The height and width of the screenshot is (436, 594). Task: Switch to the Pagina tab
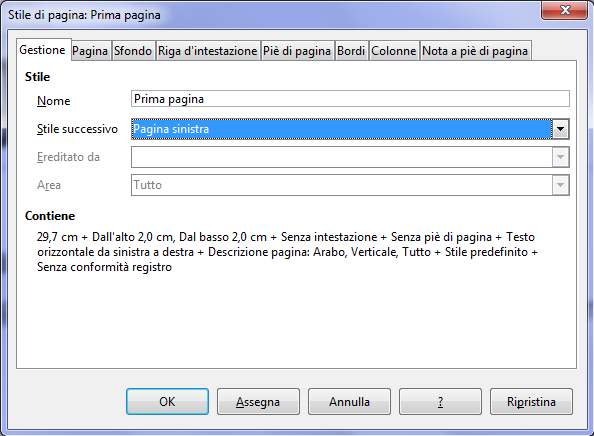tap(90, 51)
